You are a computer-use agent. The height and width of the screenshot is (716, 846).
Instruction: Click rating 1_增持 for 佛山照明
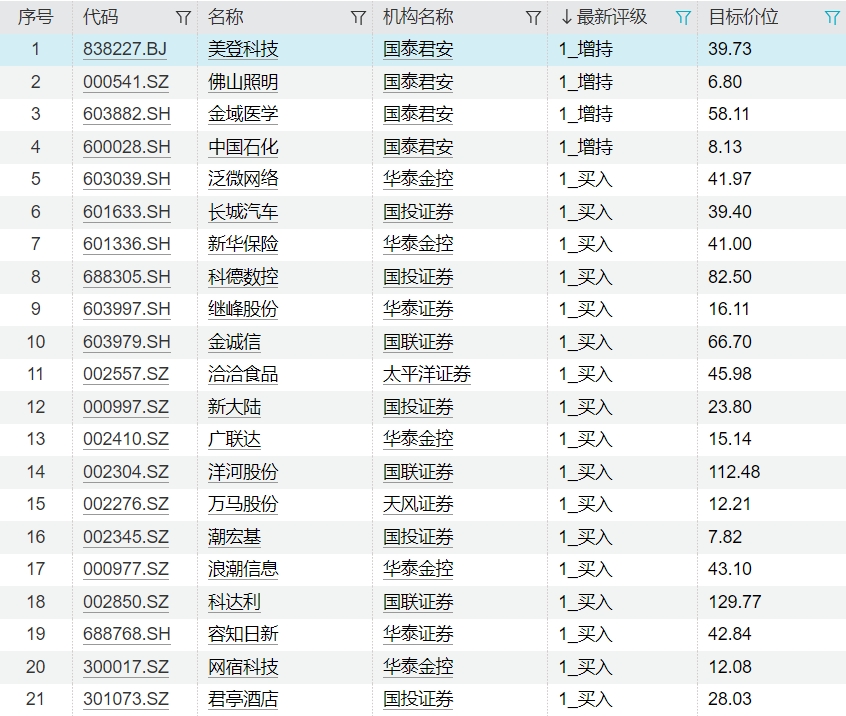585,82
